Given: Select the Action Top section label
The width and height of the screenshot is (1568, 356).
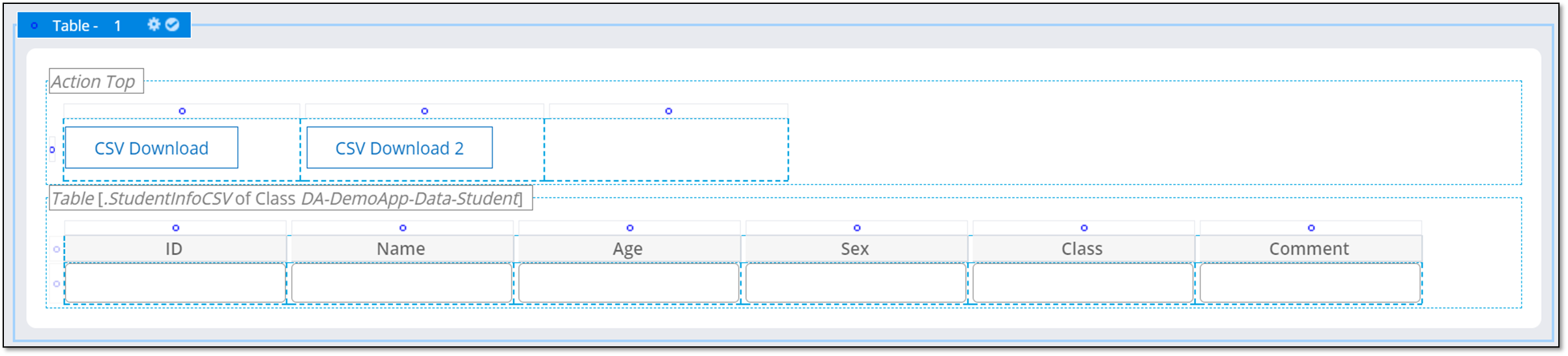Looking at the screenshot, I should 96,82.
